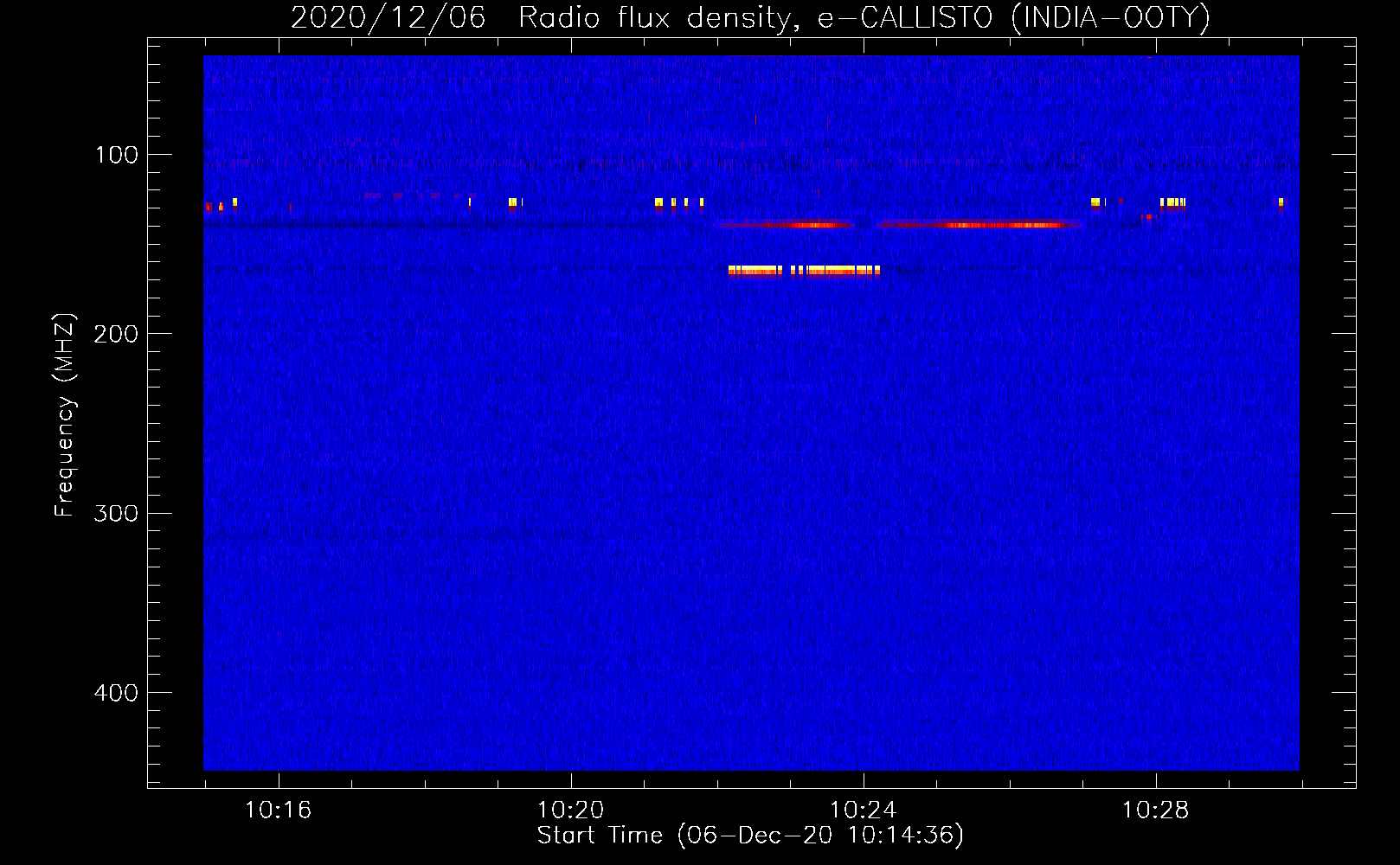Image resolution: width=1400 pixels, height=865 pixels.
Task: Click the 'Start Time (06-Dec-20 10:14:36)' label
Action: point(750,836)
